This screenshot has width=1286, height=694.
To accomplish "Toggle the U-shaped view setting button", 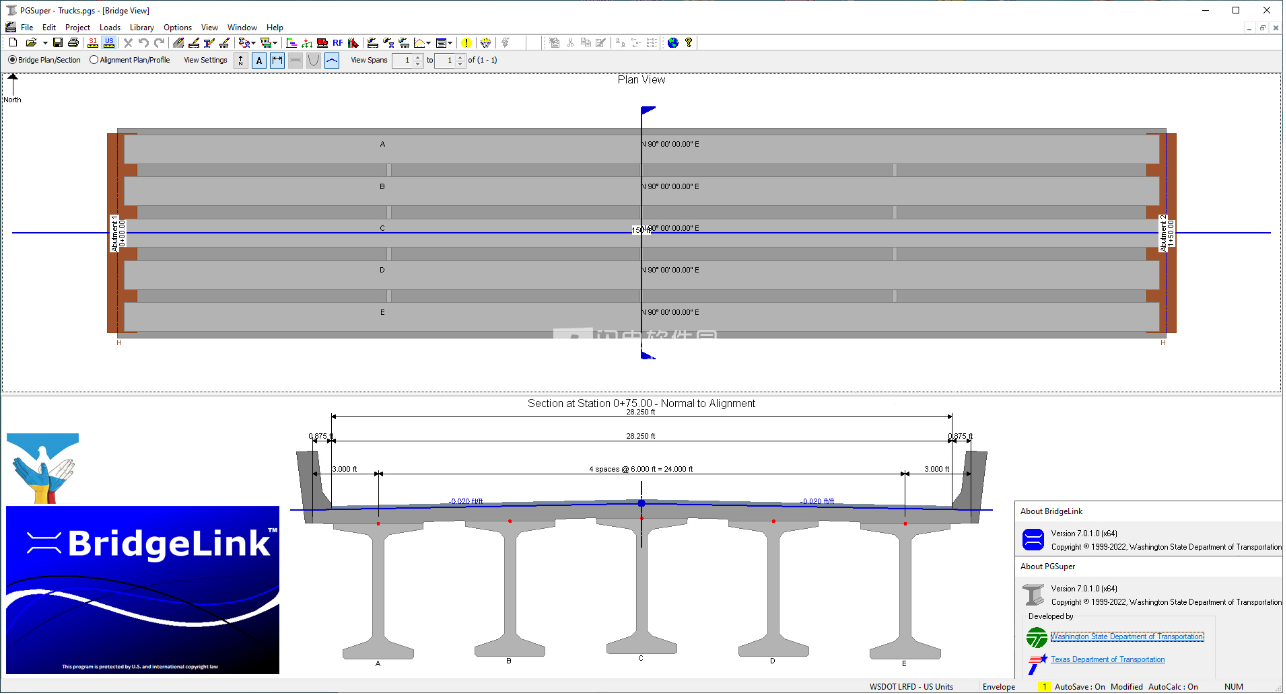I will tap(313, 60).
